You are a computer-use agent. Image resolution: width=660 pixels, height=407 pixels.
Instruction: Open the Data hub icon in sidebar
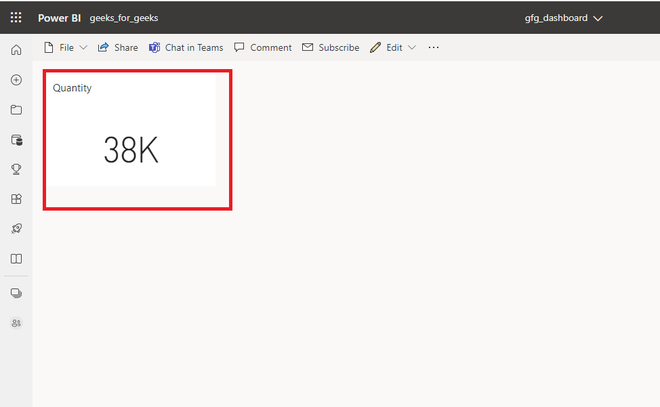(x=16, y=140)
